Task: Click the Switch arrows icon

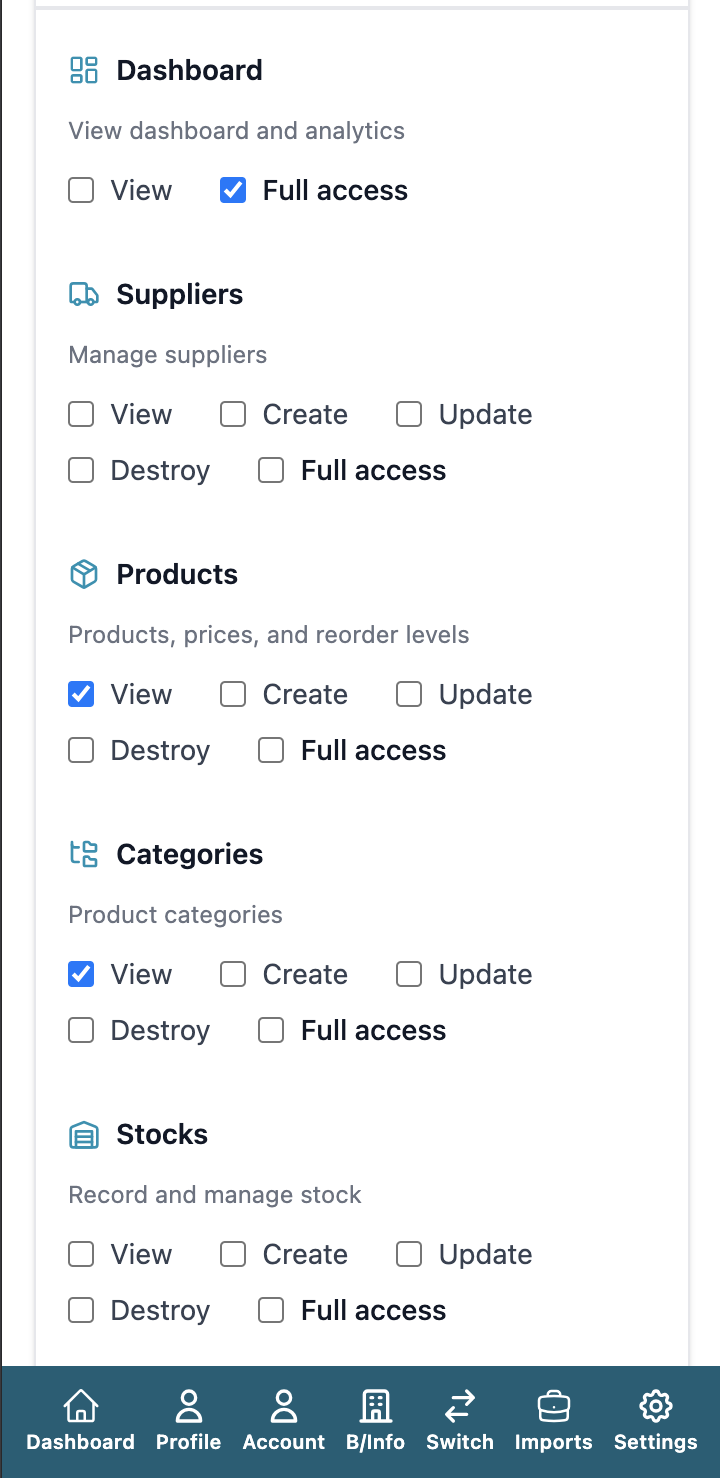Action: [x=460, y=1406]
